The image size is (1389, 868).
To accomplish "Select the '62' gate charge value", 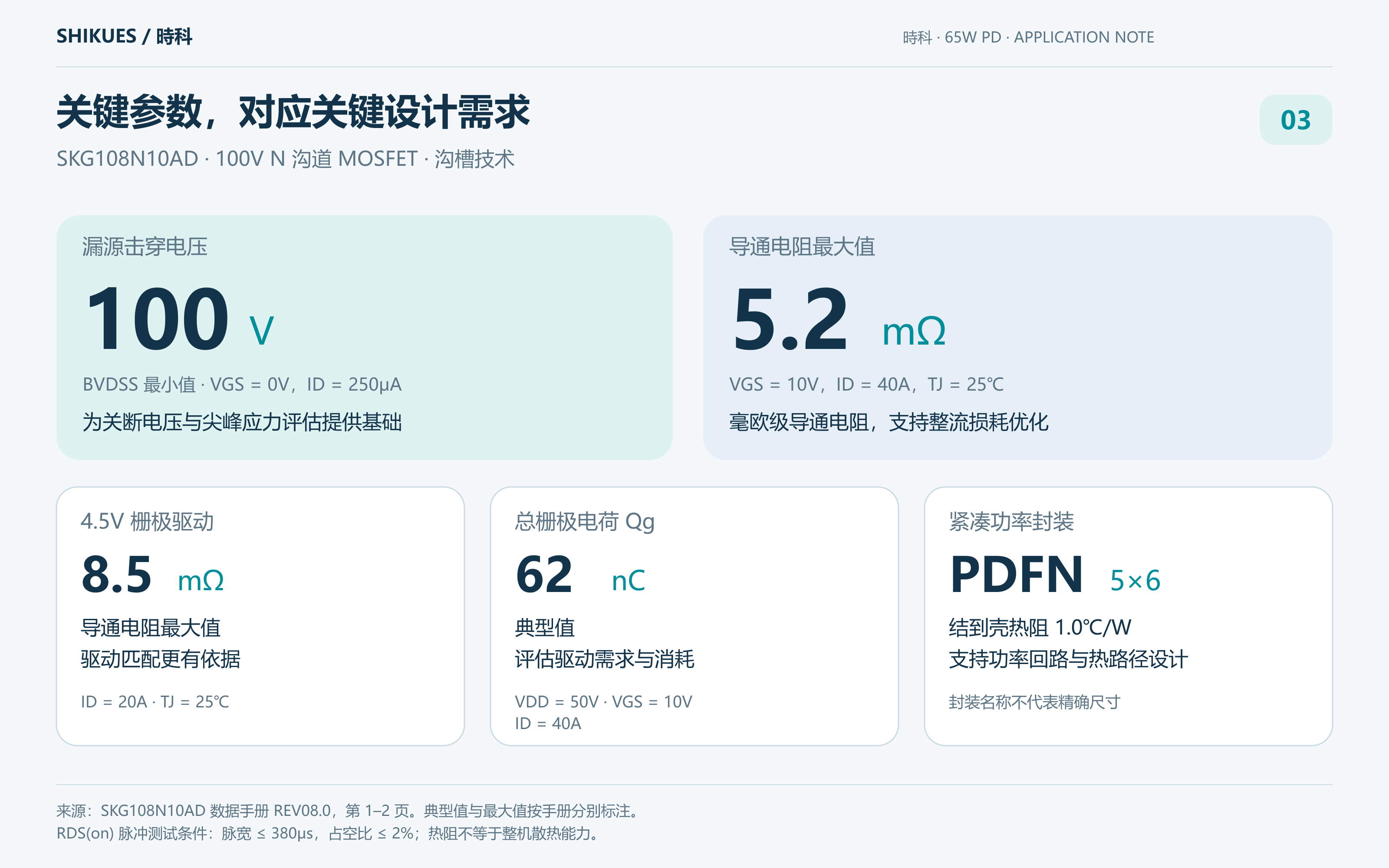I will [544, 574].
